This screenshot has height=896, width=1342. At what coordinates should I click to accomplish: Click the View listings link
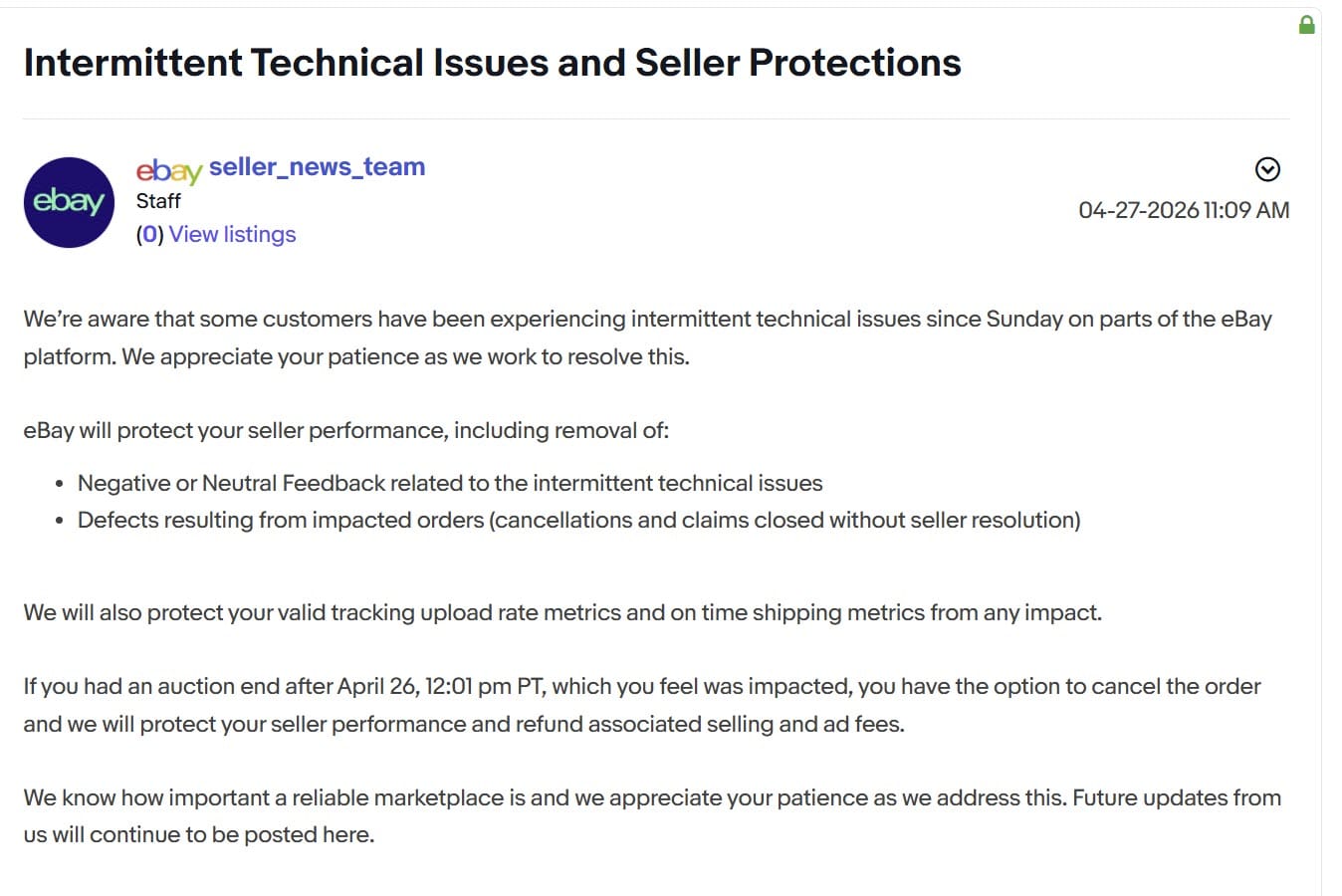pos(232,235)
